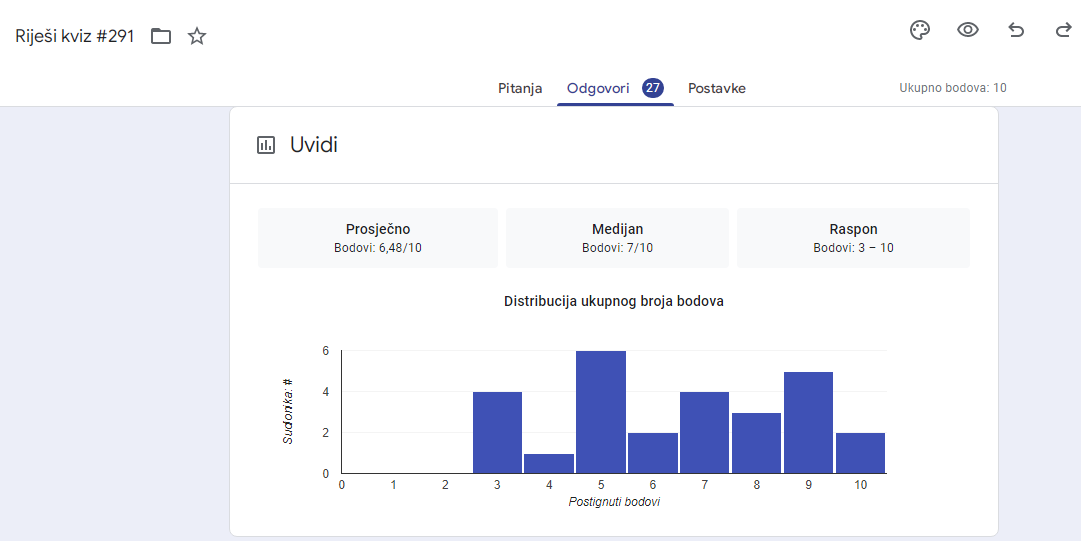Click the Medijan card
The image size is (1081, 541).
[x=617, y=238]
